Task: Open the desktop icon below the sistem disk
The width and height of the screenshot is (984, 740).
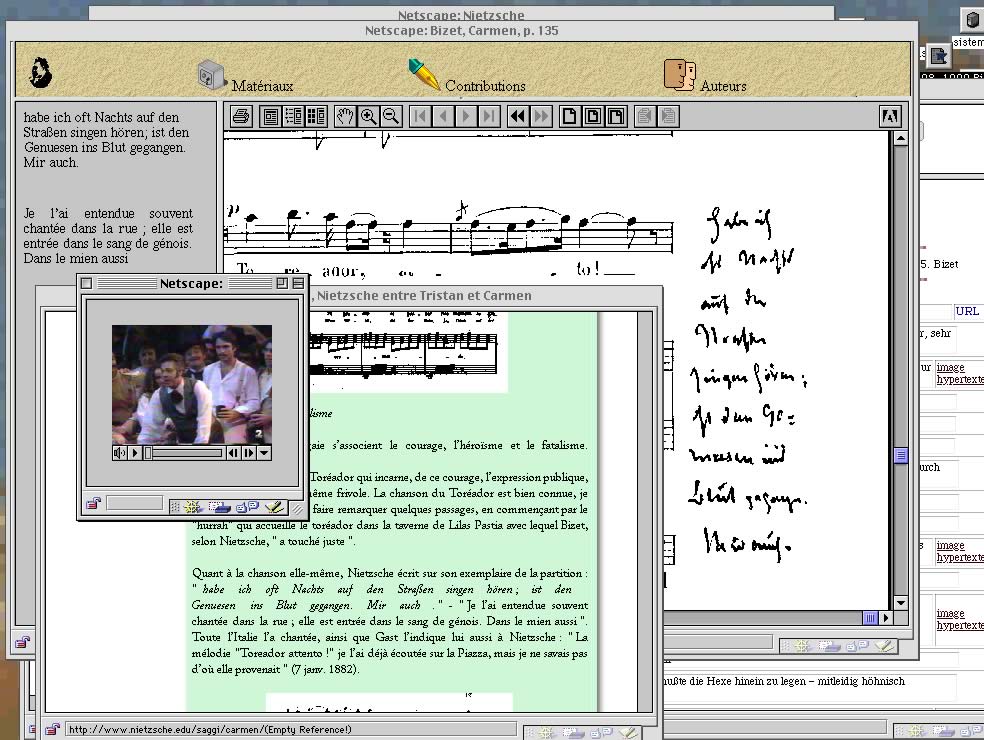Action: (939, 56)
